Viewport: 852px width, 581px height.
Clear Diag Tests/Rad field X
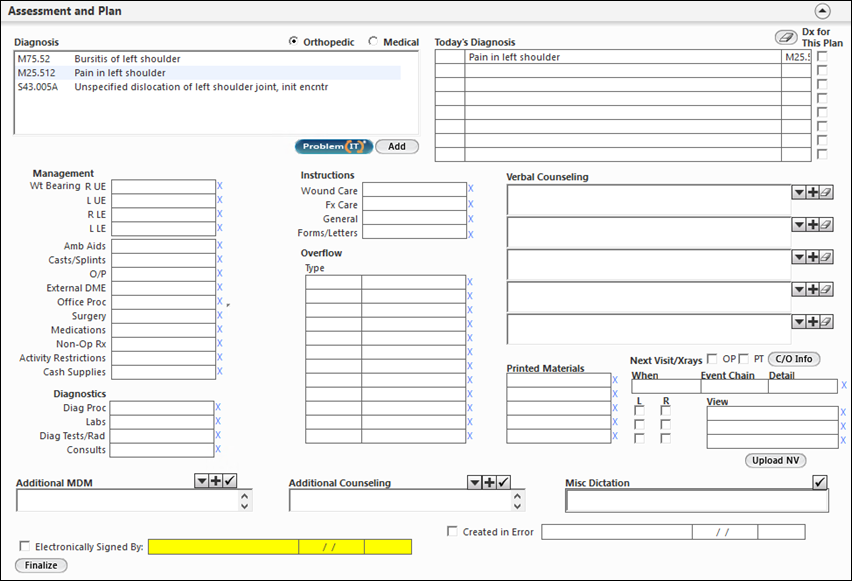point(218,435)
